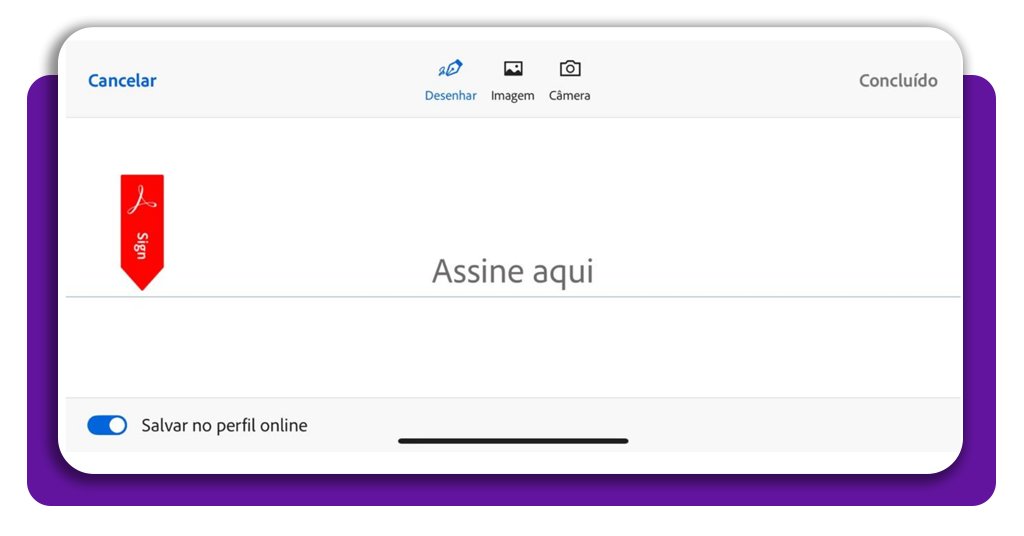The width and height of the screenshot is (1024, 536).
Task: Select the Desenhar pen icon
Action: [451, 69]
